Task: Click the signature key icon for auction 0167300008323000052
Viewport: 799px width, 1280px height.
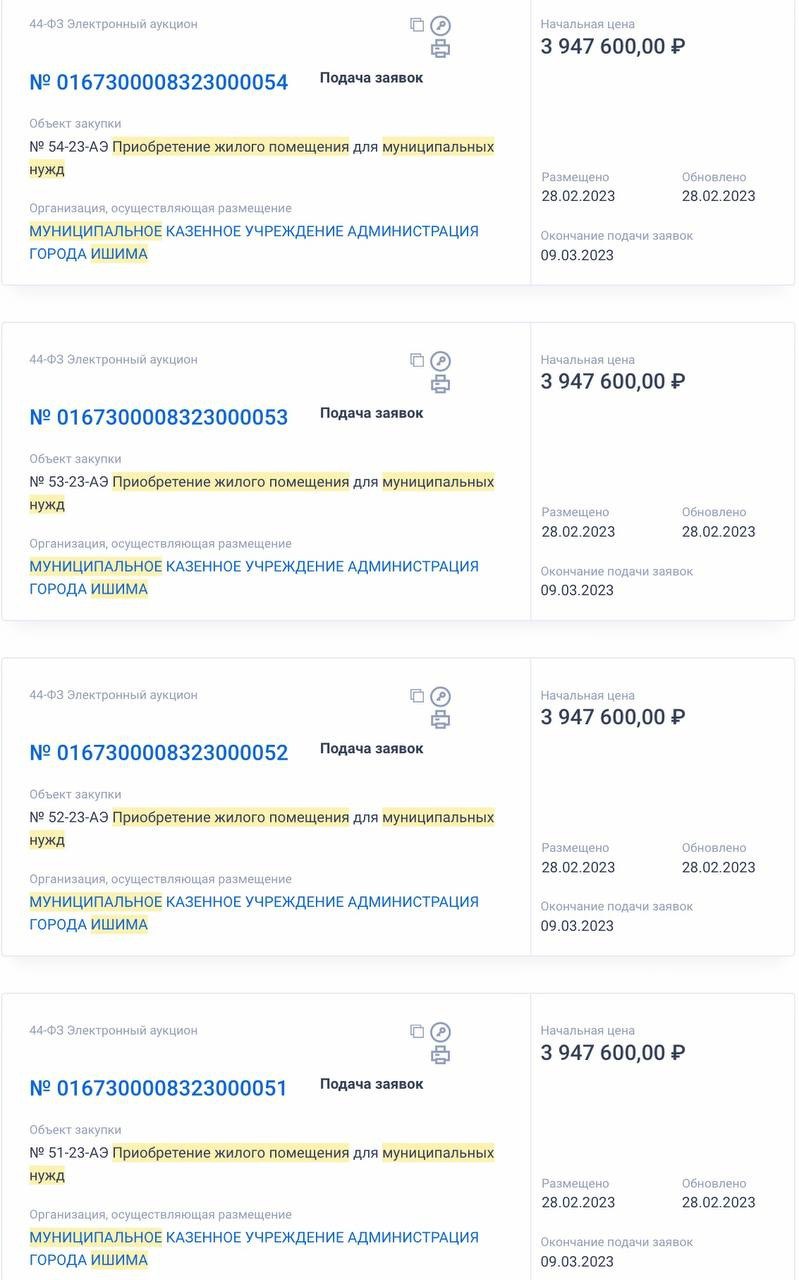Action: (440, 697)
